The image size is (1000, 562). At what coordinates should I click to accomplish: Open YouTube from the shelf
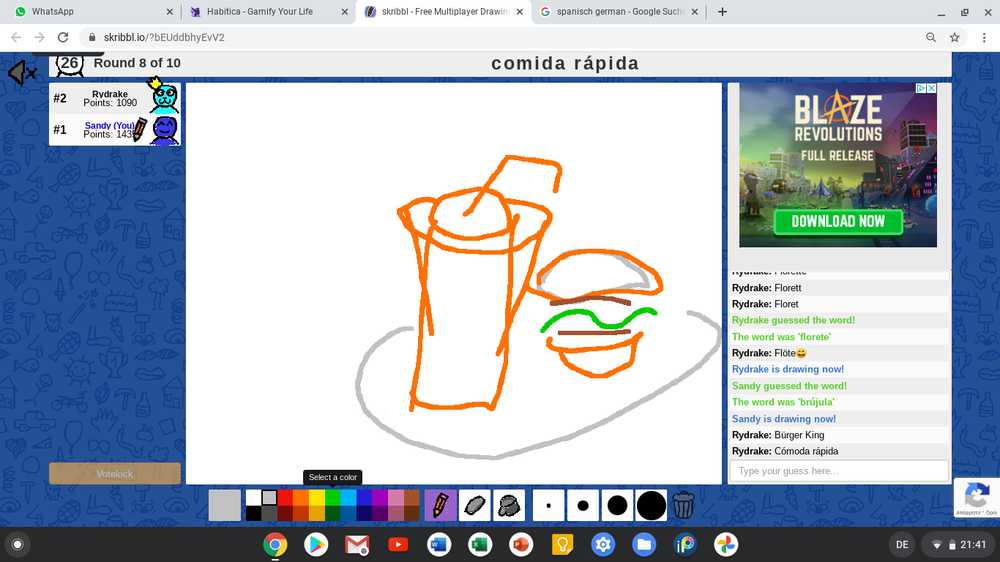398,544
